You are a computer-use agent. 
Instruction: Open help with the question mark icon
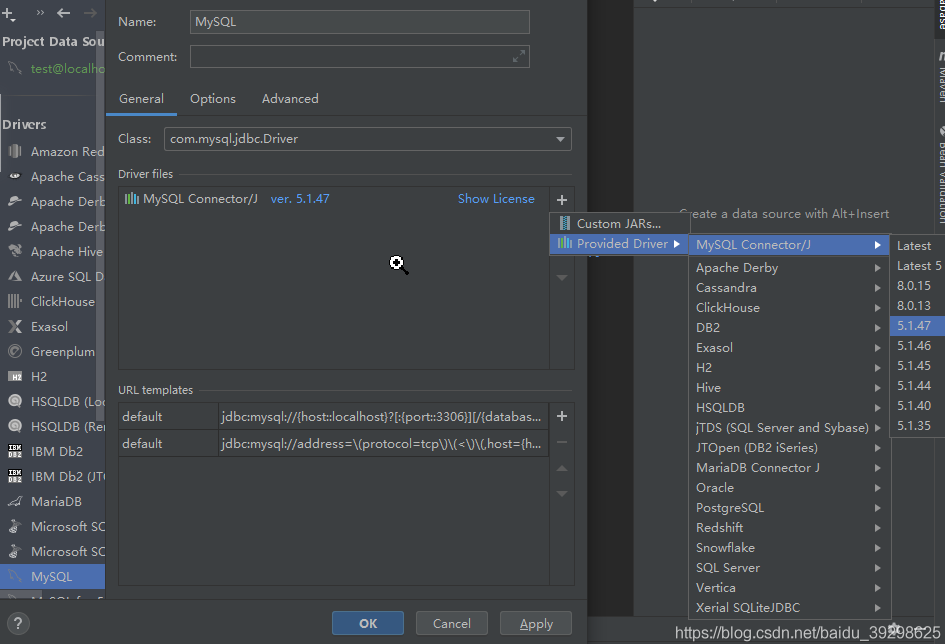point(18,624)
